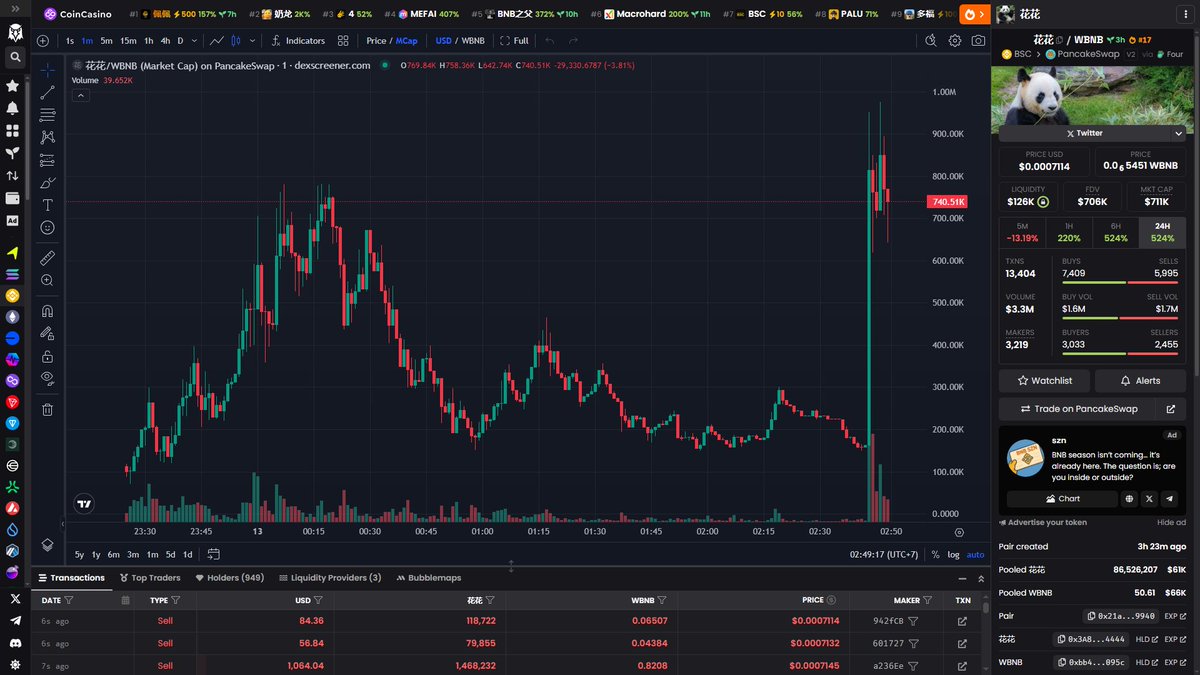The width and height of the screenshot is (1200, 675).
Task: Expand the Twitter socials chevron
Action: click(x=1178, y=133)
